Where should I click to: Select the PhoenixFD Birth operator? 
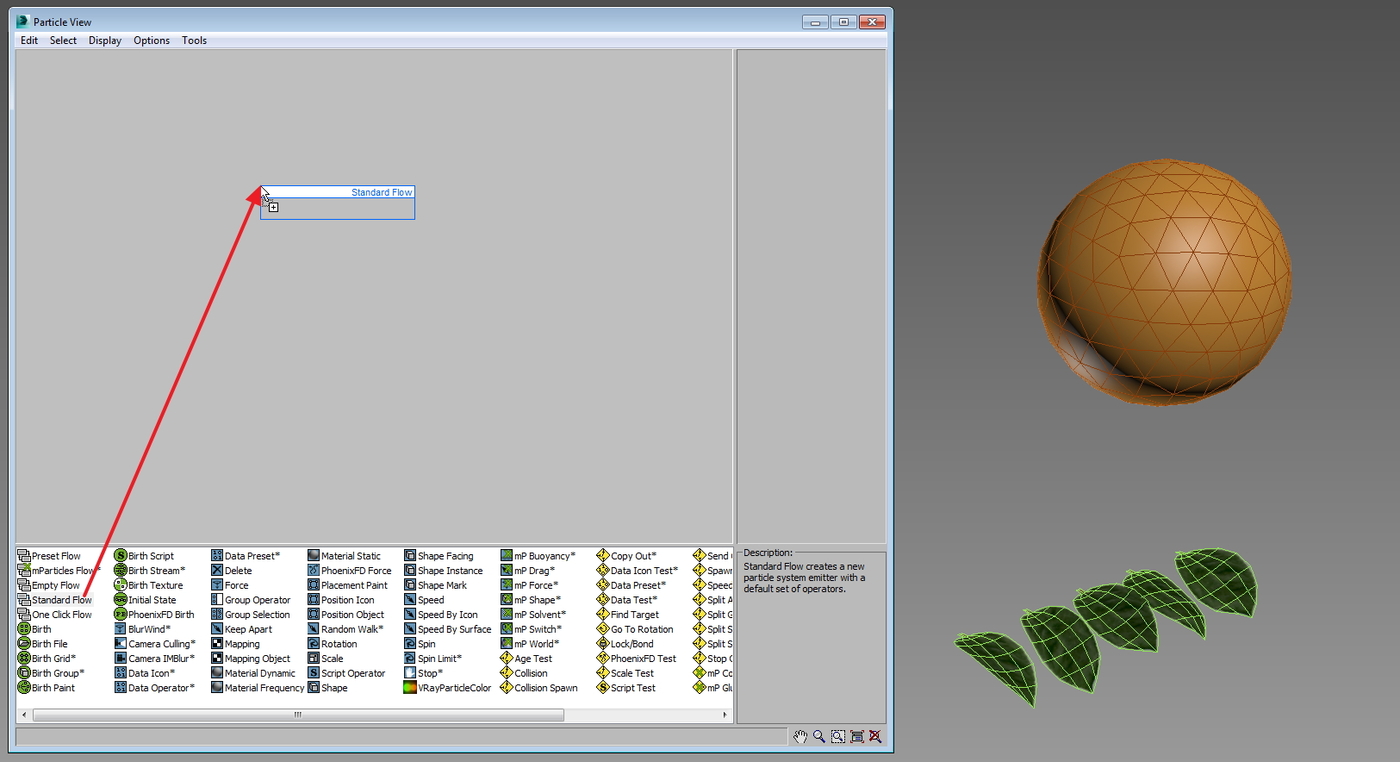pyautogui.click(x=154, y=615)
